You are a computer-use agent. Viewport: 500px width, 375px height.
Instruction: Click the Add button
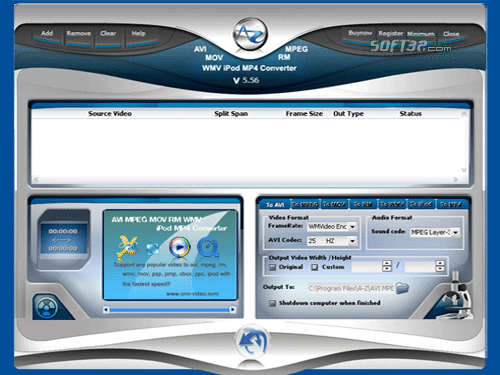click(47, 35)
